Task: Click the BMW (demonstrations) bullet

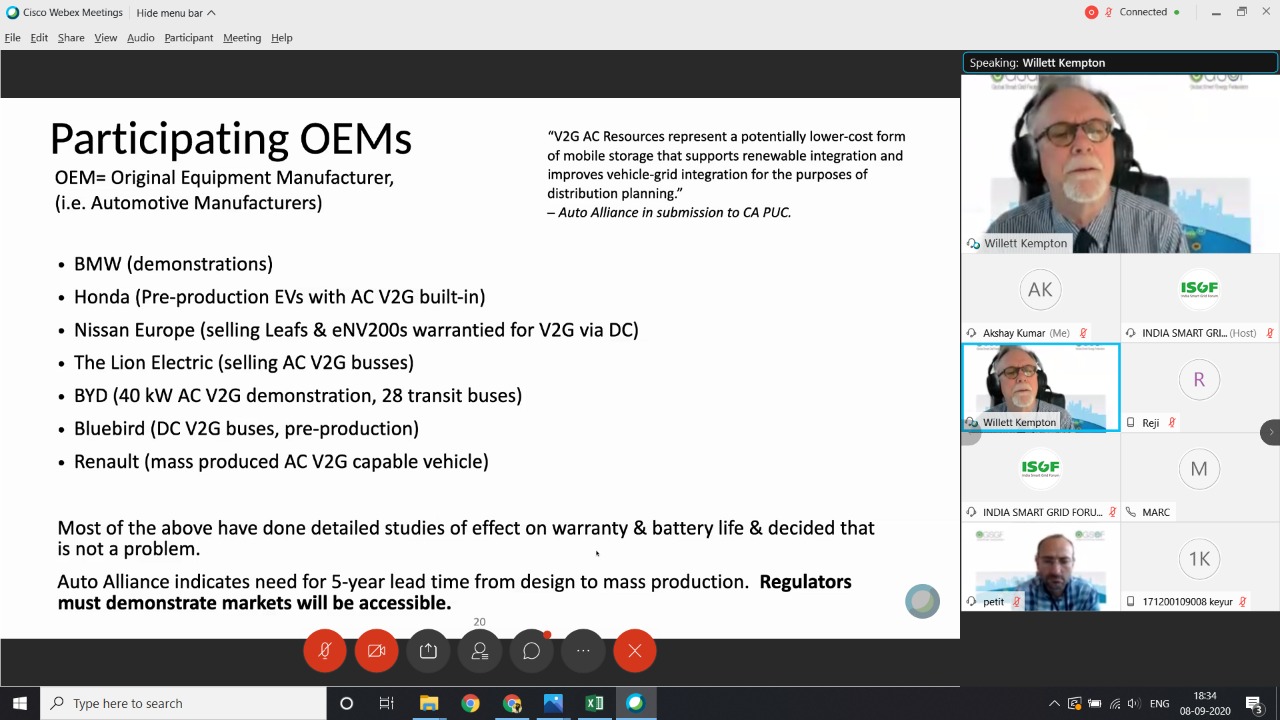Action: click(173, 264)
